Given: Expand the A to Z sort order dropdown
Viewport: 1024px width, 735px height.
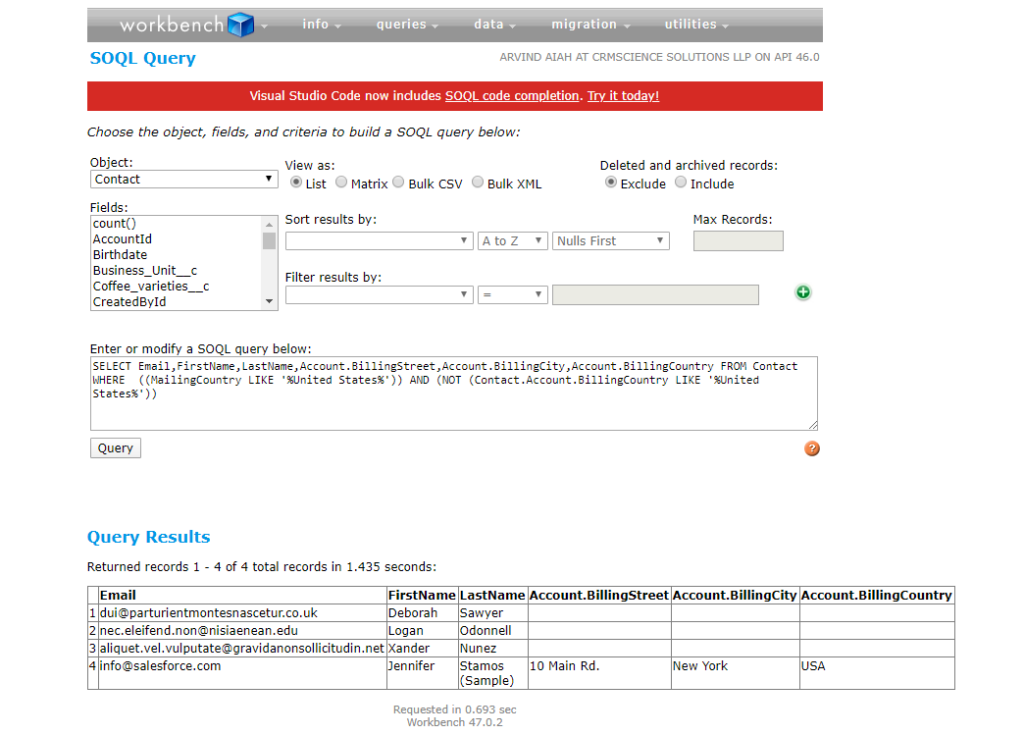Looking at the screenshot, I should click(513, 241).
